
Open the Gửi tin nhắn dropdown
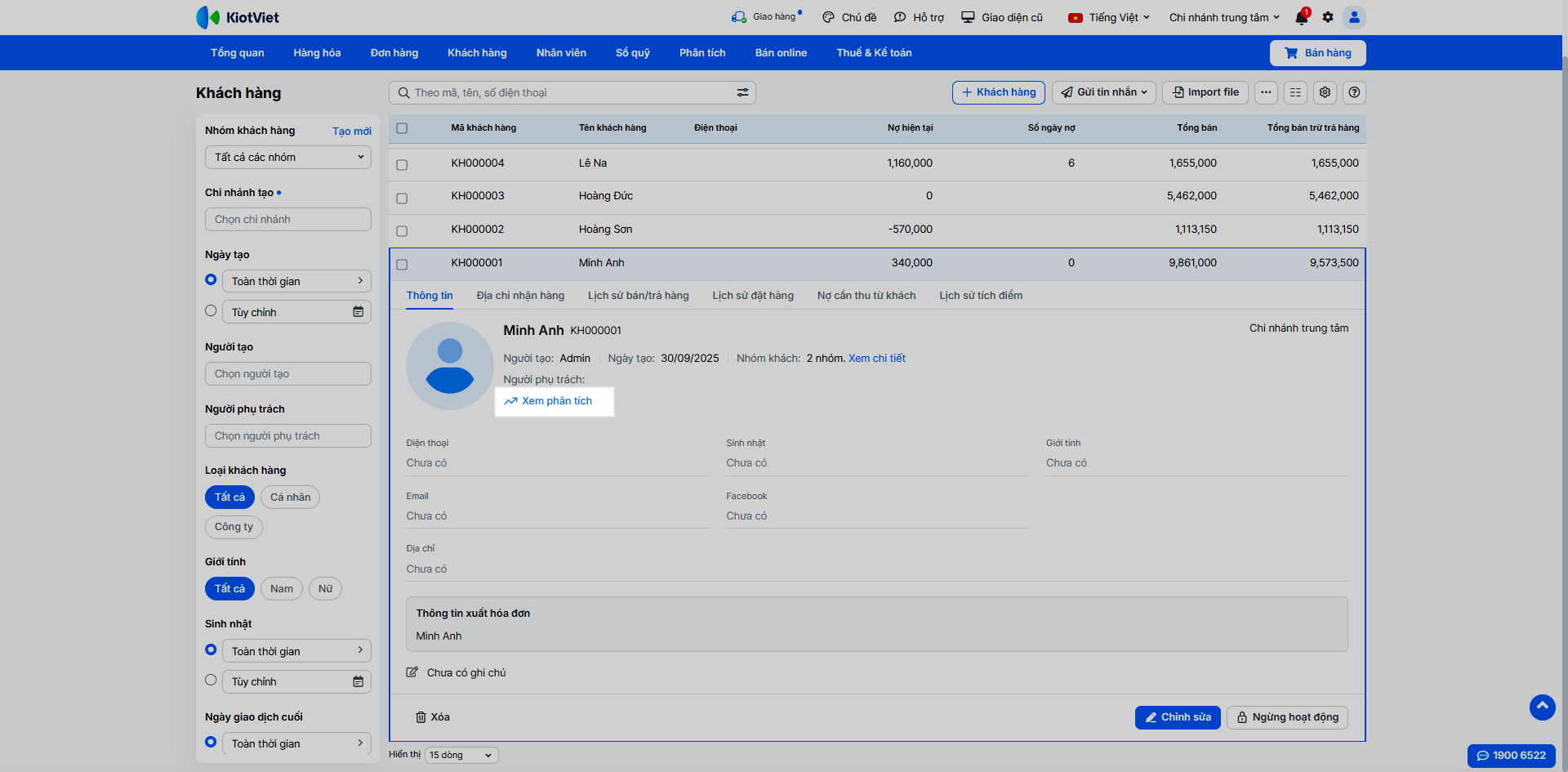(1103, 92)
